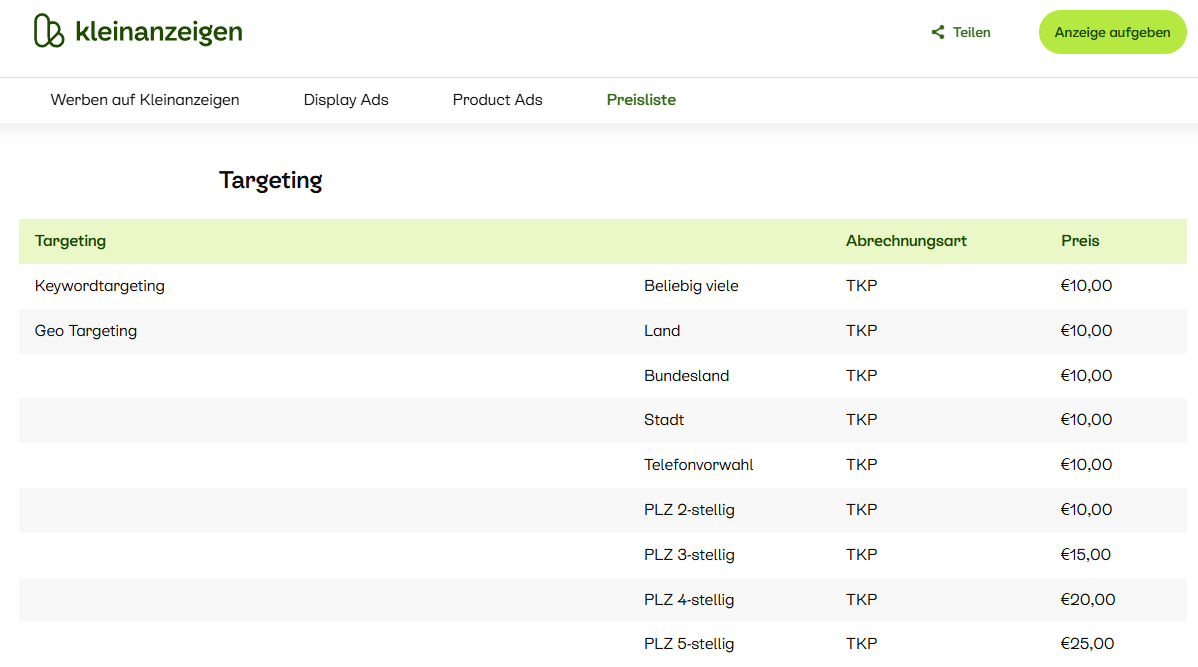Select the Geo Targeting row label
This screenshot has height=667, width=1198.
pos(86,331)
